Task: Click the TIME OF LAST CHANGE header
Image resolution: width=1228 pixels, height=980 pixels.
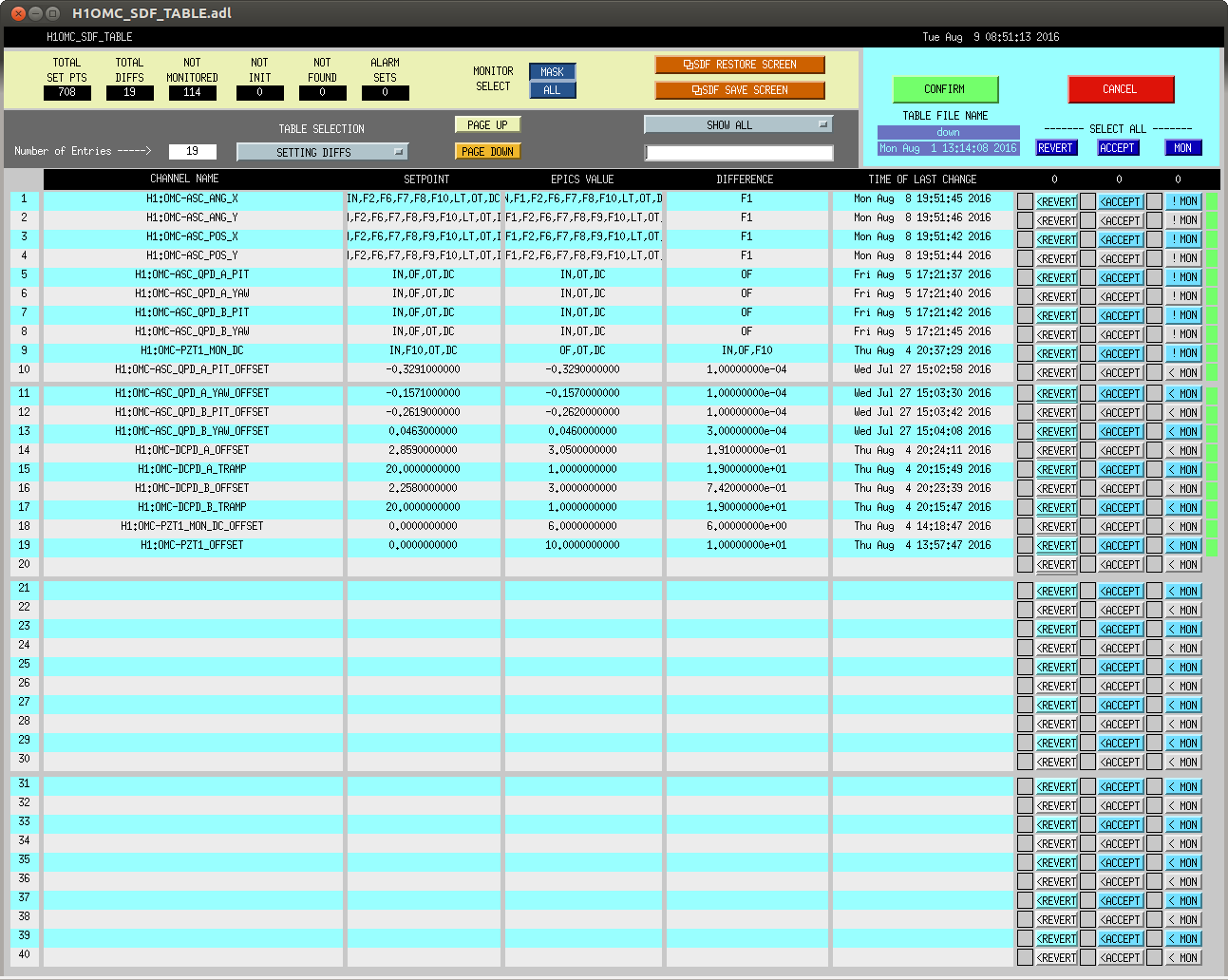Action: point(922,179)
